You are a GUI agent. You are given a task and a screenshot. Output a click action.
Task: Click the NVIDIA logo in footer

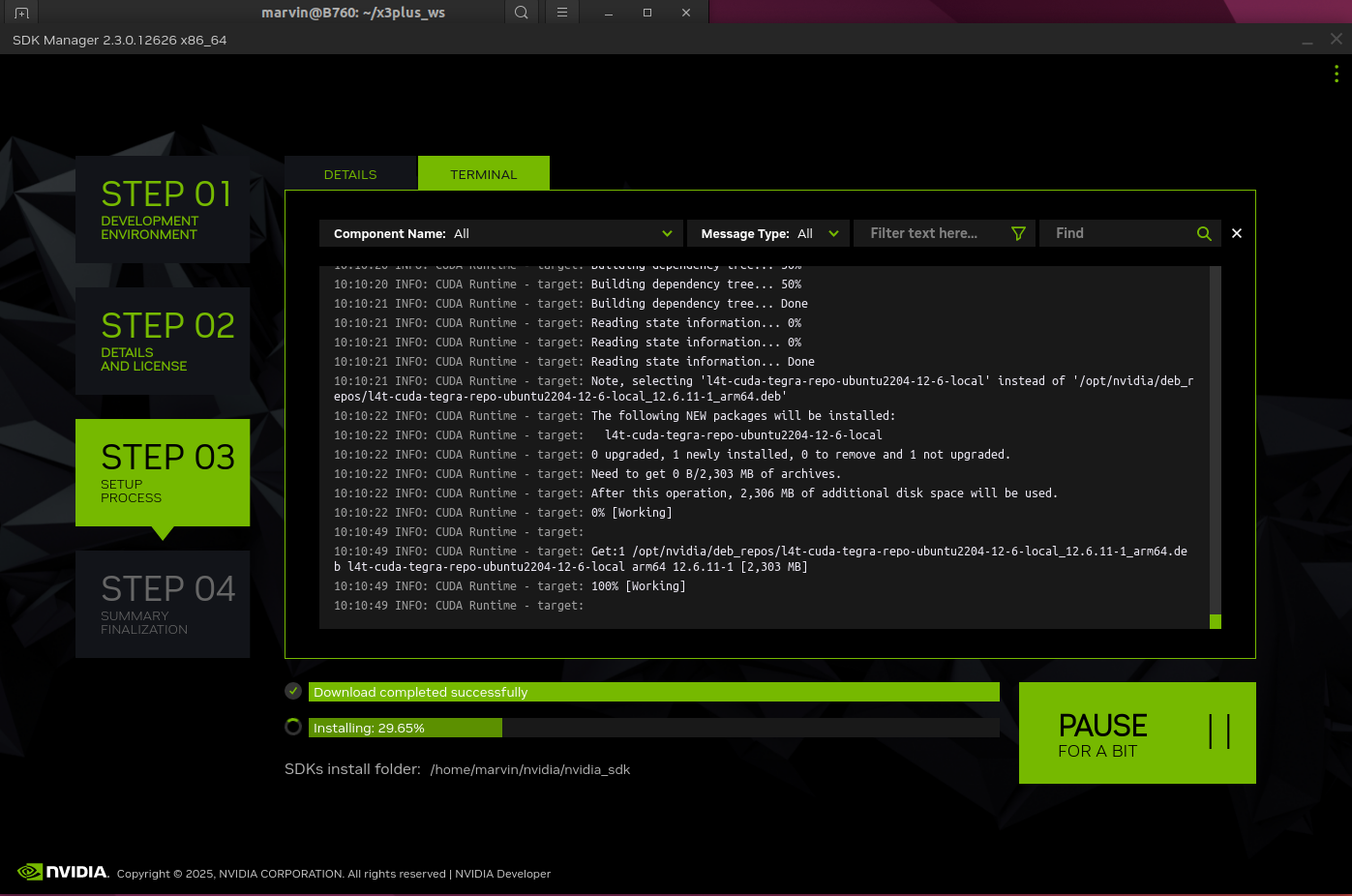(x=64, y=872)
